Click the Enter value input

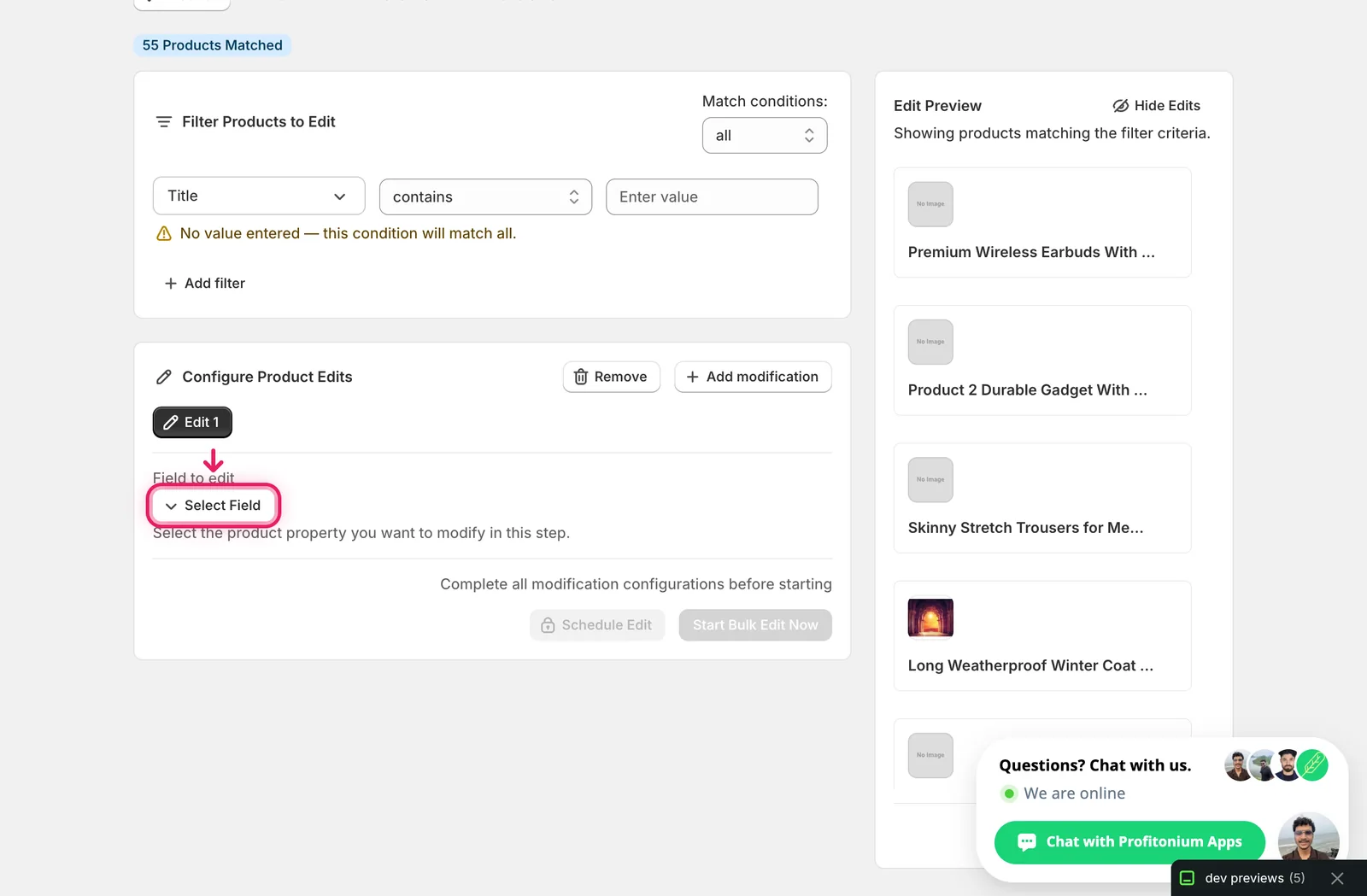point(712,197)
